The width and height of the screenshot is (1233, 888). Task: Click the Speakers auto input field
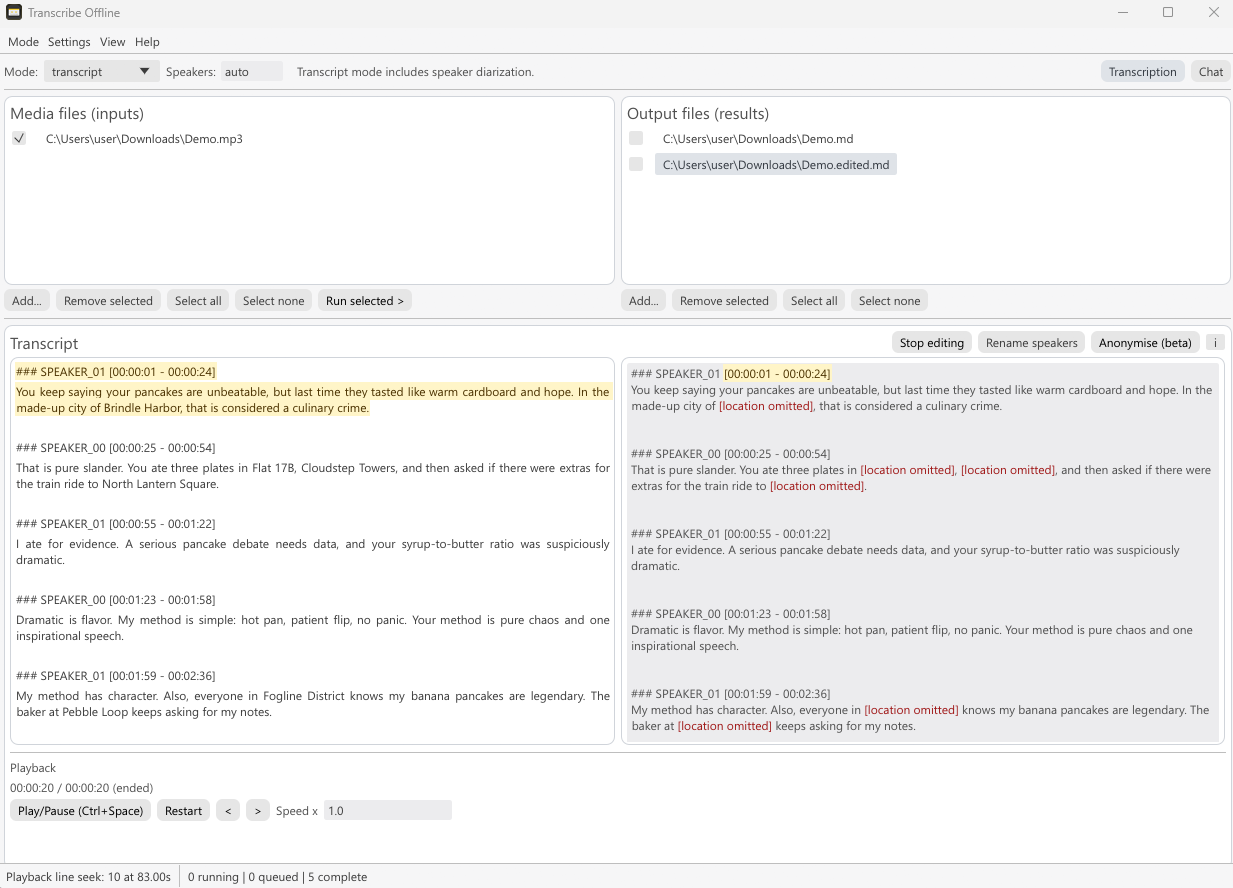coord(252,72)
